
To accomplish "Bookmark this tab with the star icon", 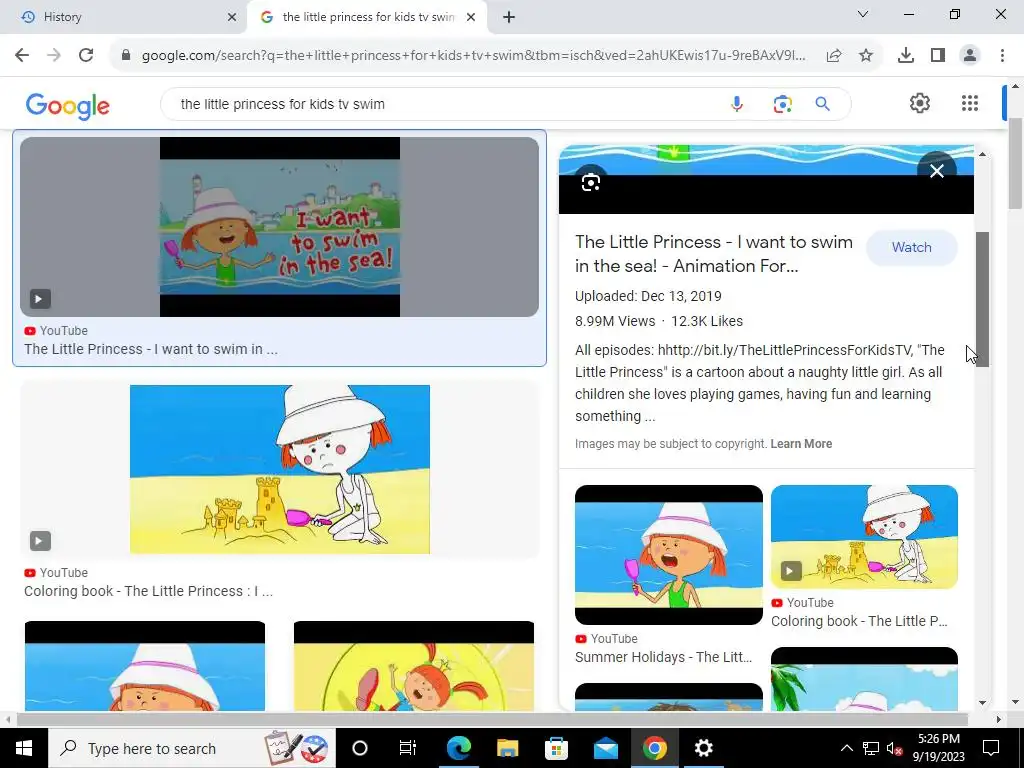I will [865, 56].
